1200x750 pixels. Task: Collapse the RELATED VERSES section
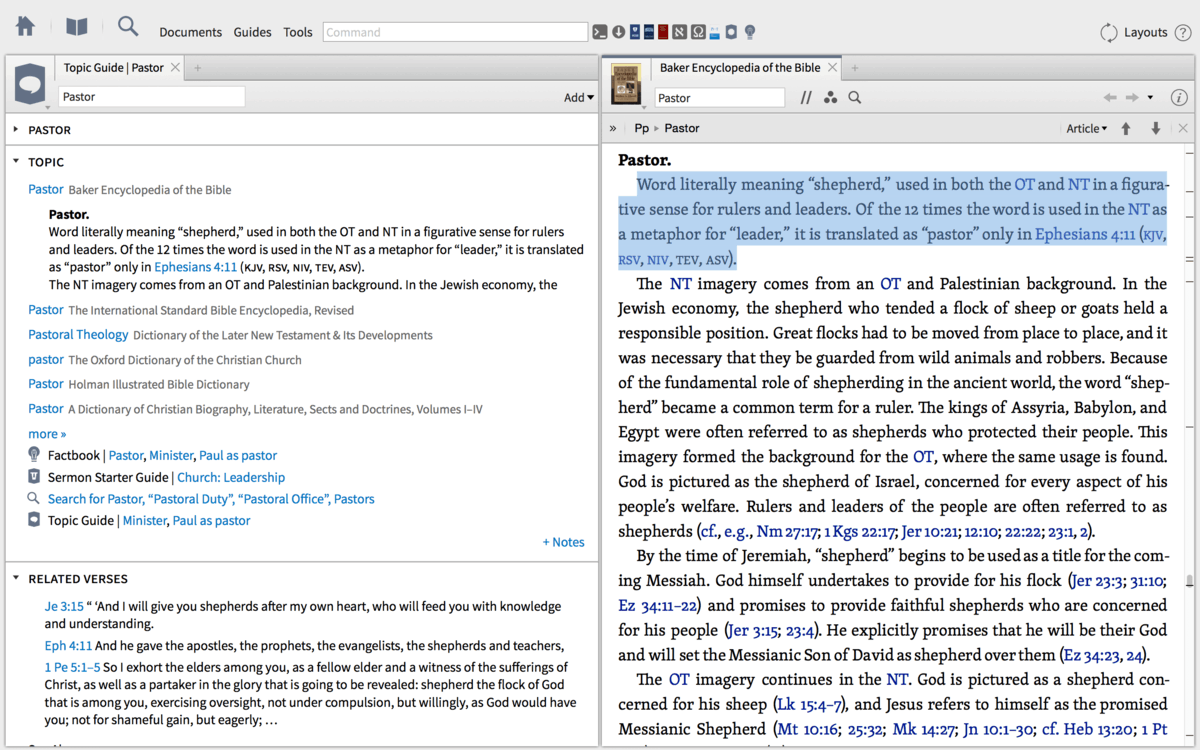pyautogui.click(x=16, y=579)
